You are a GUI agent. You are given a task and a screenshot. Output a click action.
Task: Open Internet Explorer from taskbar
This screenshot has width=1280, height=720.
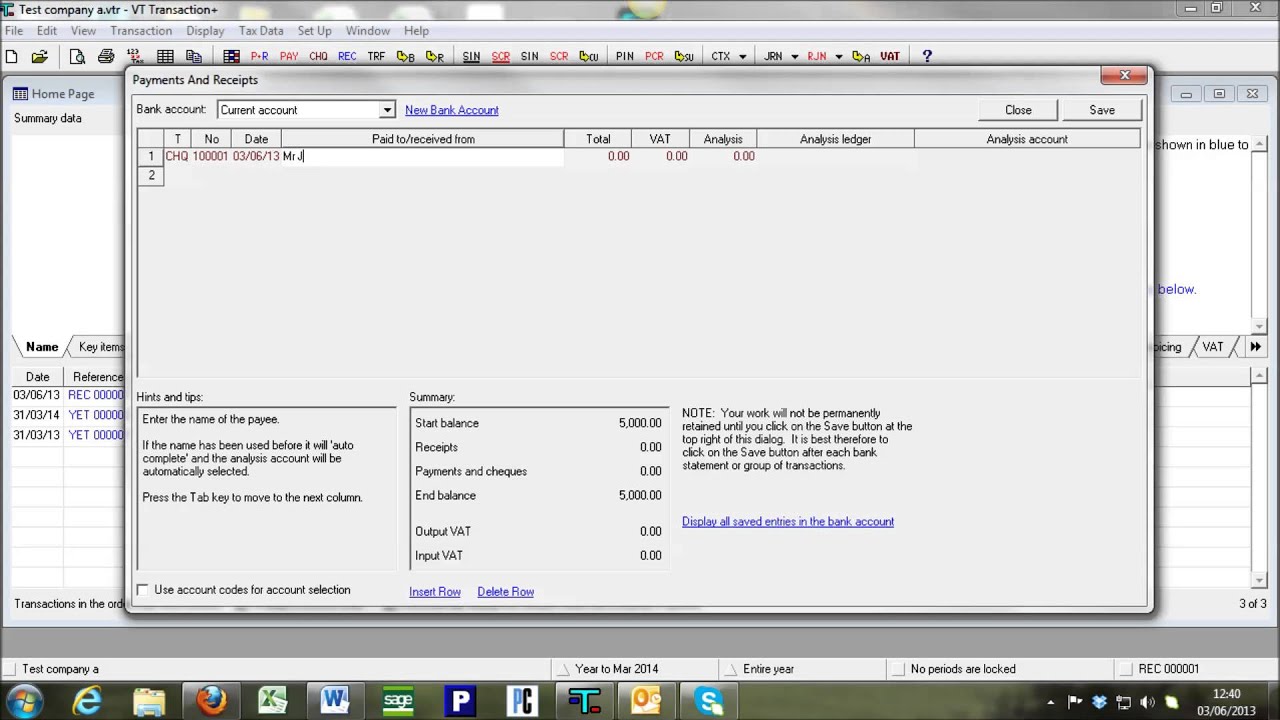pos(87,701)
